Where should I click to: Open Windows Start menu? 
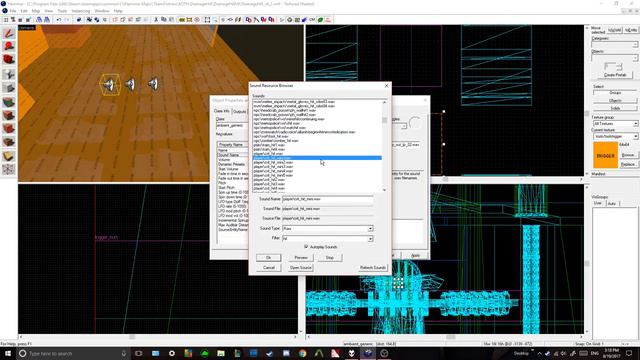pos(7,353)
